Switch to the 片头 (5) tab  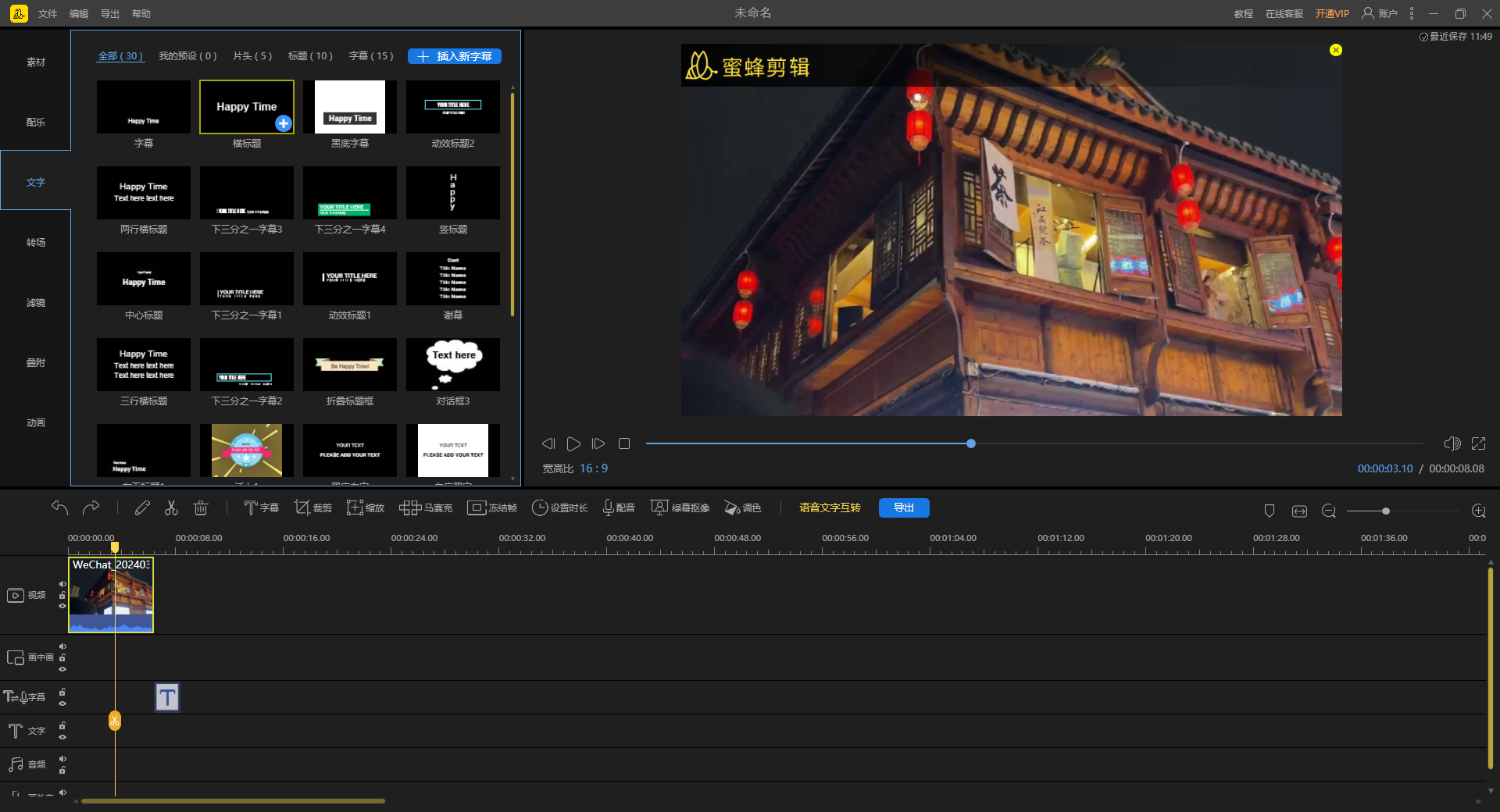[x=252, y=56]
